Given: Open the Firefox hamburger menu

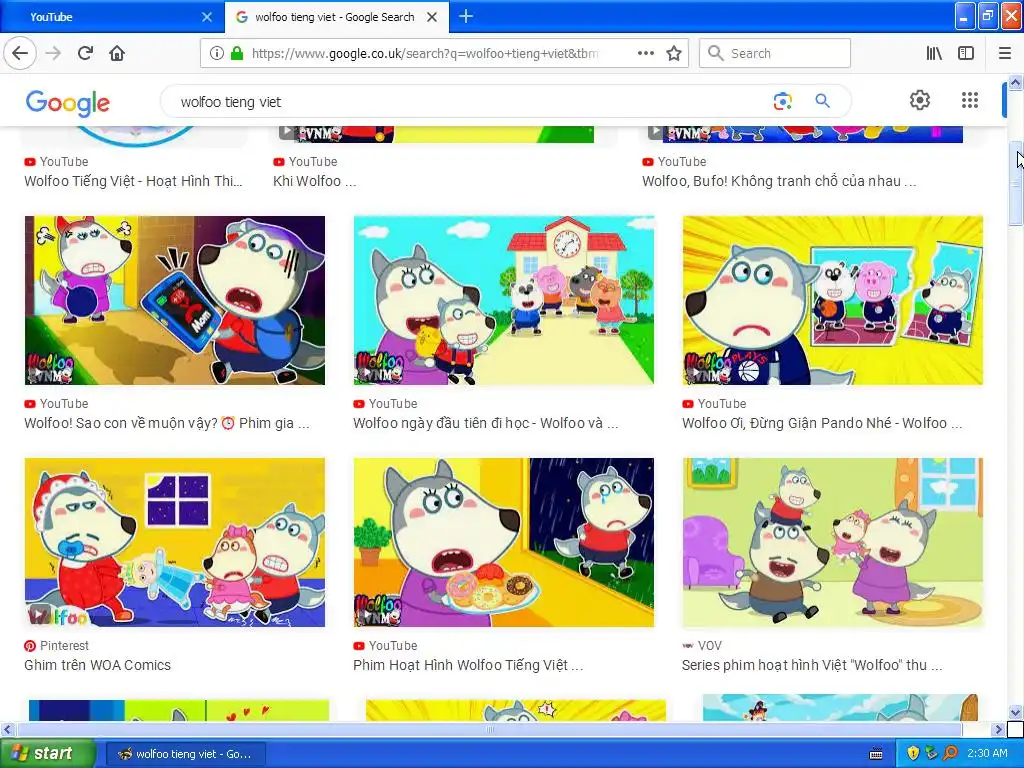Looking at the screenshot, I should pos(1004,54).
